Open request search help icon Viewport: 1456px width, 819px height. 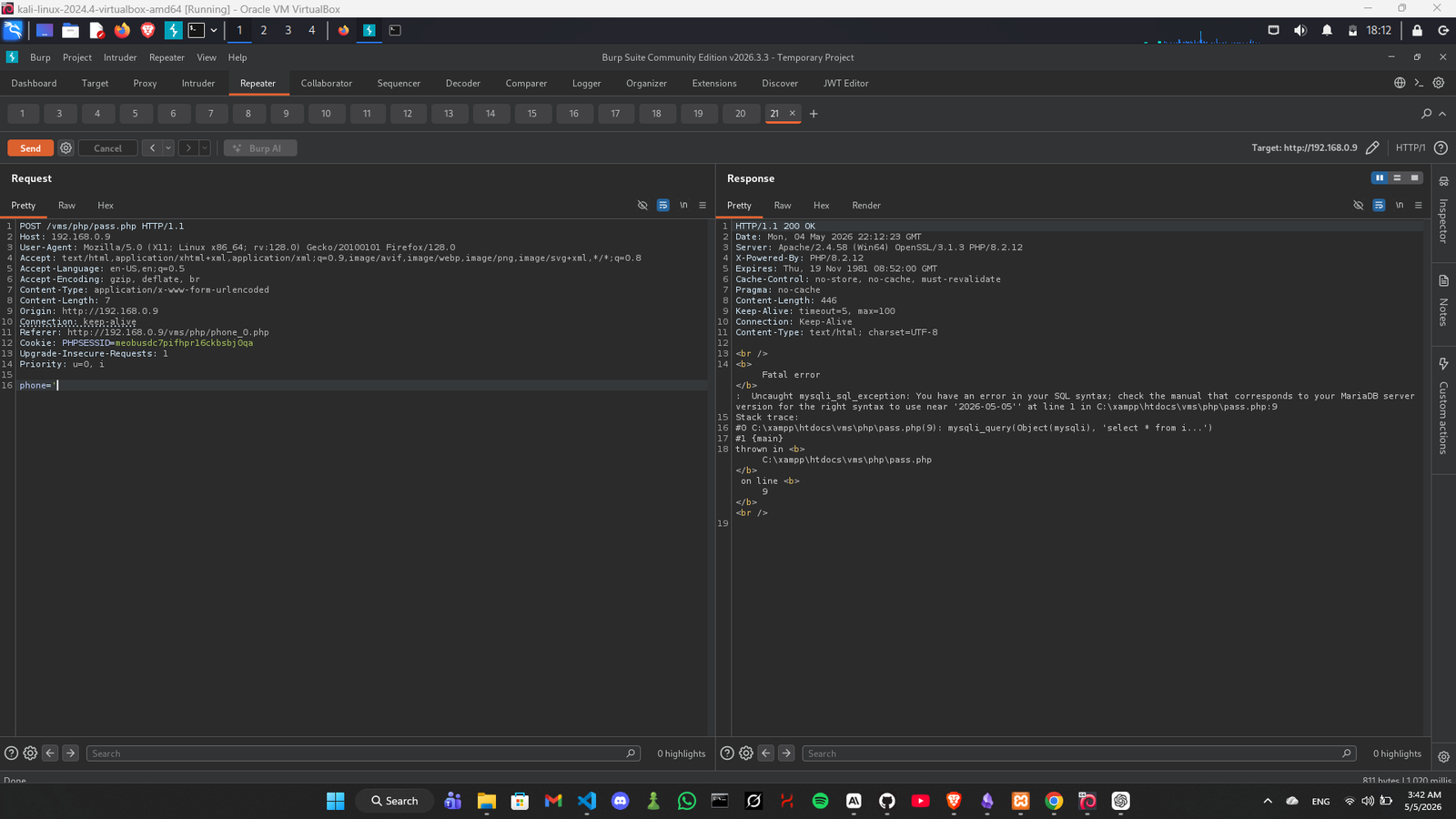[11, 753]
